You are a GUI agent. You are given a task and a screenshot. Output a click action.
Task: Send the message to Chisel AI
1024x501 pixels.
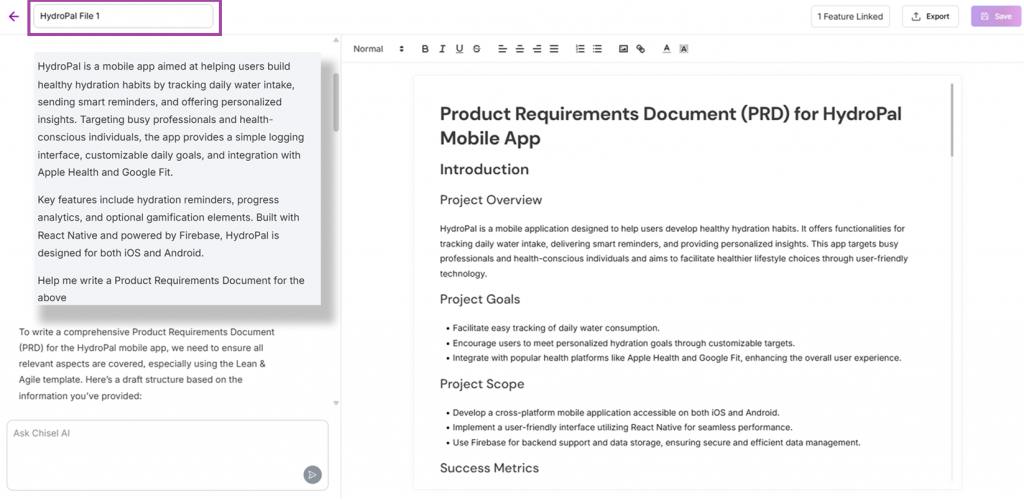[x=312, y=475]
